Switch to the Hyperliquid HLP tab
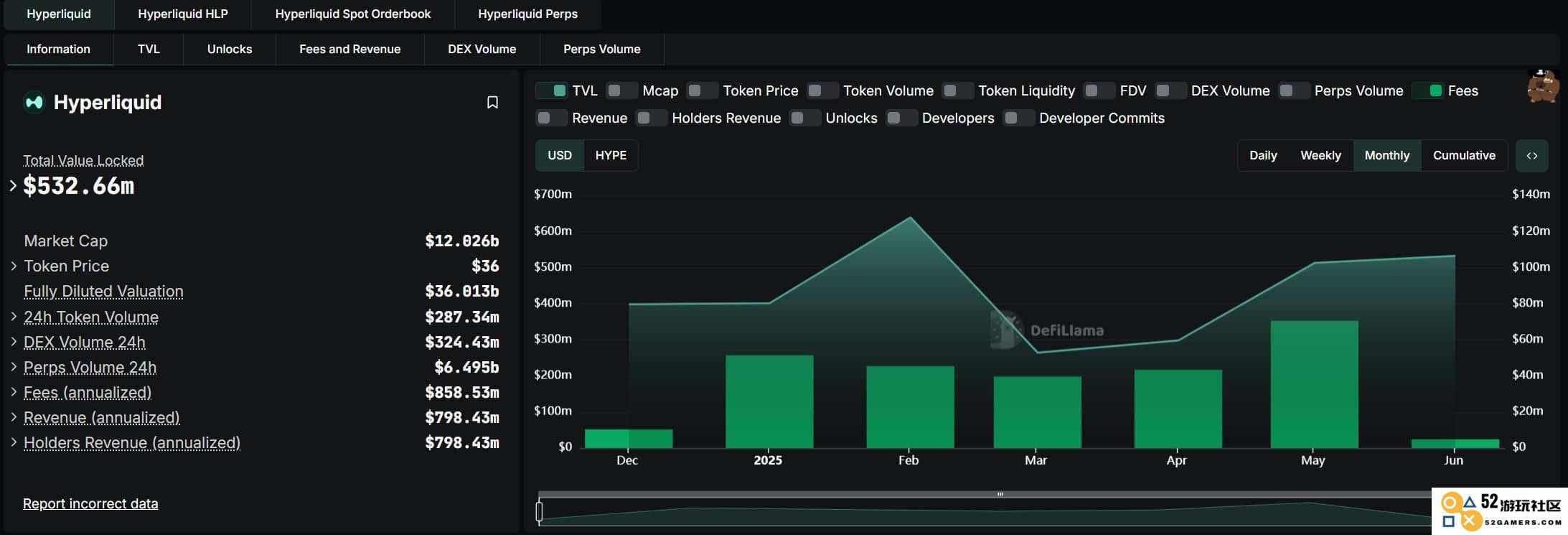This screenshot has width=1568, height=535. tap(183, 14)
